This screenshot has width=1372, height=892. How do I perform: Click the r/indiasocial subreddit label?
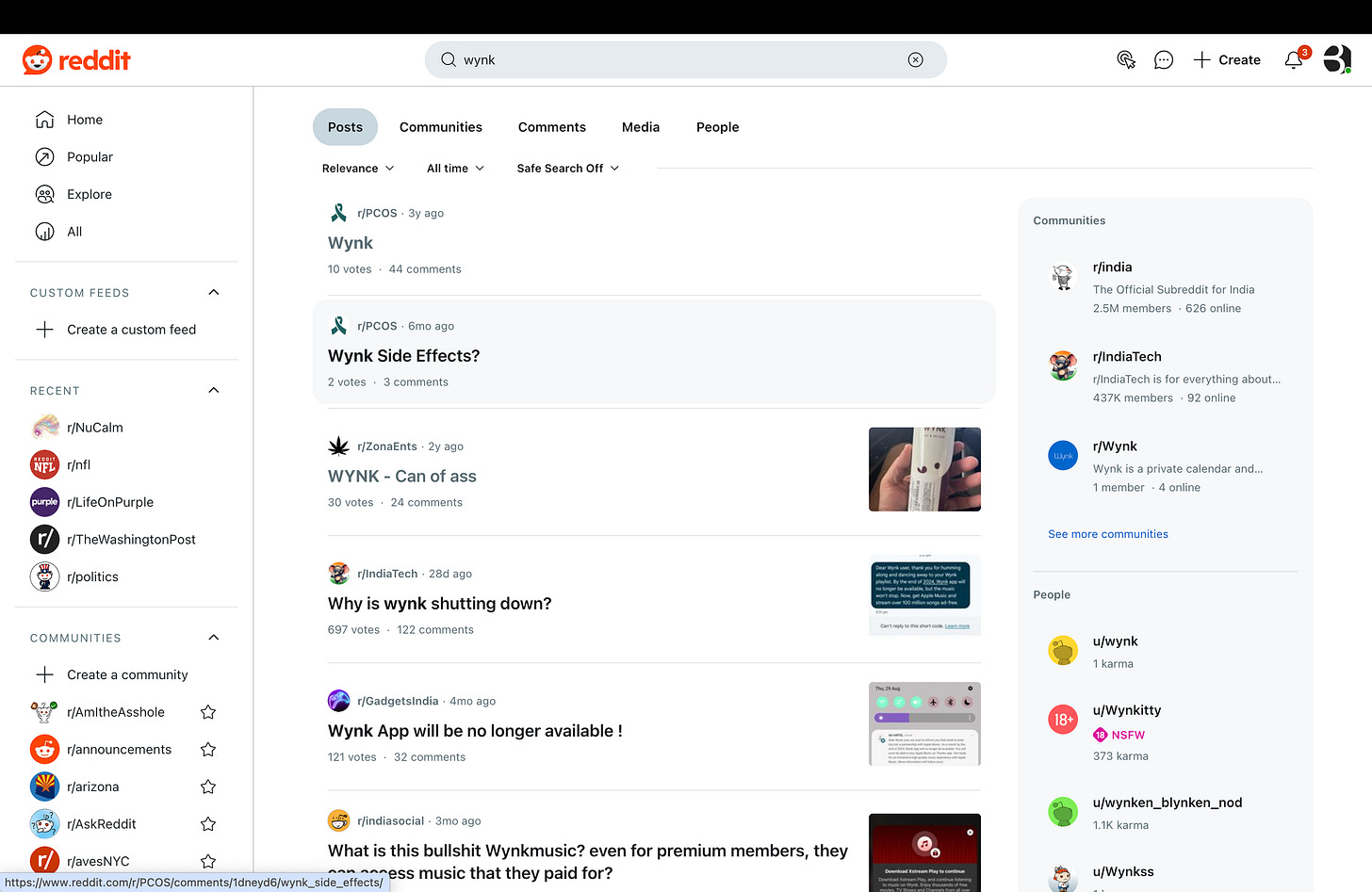391,821
